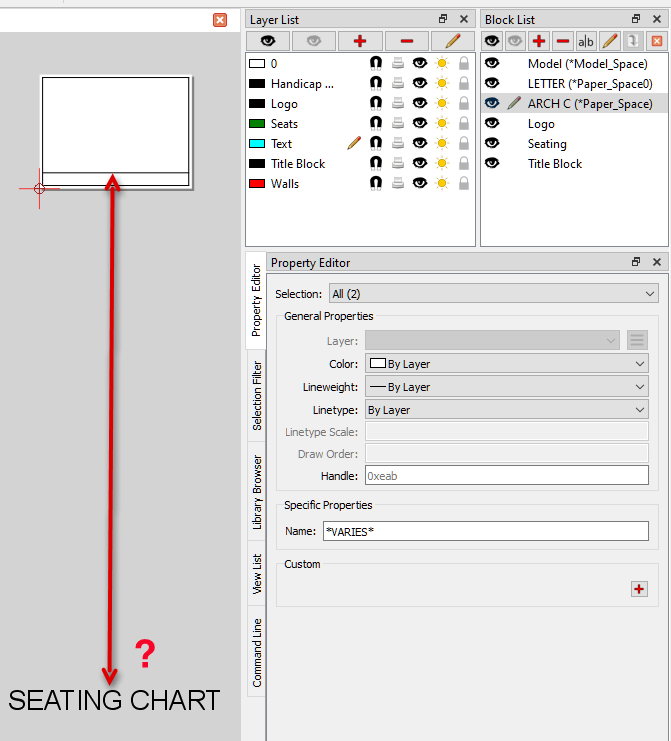671x741 pixels.
Task: Click the layer list menu button beside Layer
Action: 637,340
